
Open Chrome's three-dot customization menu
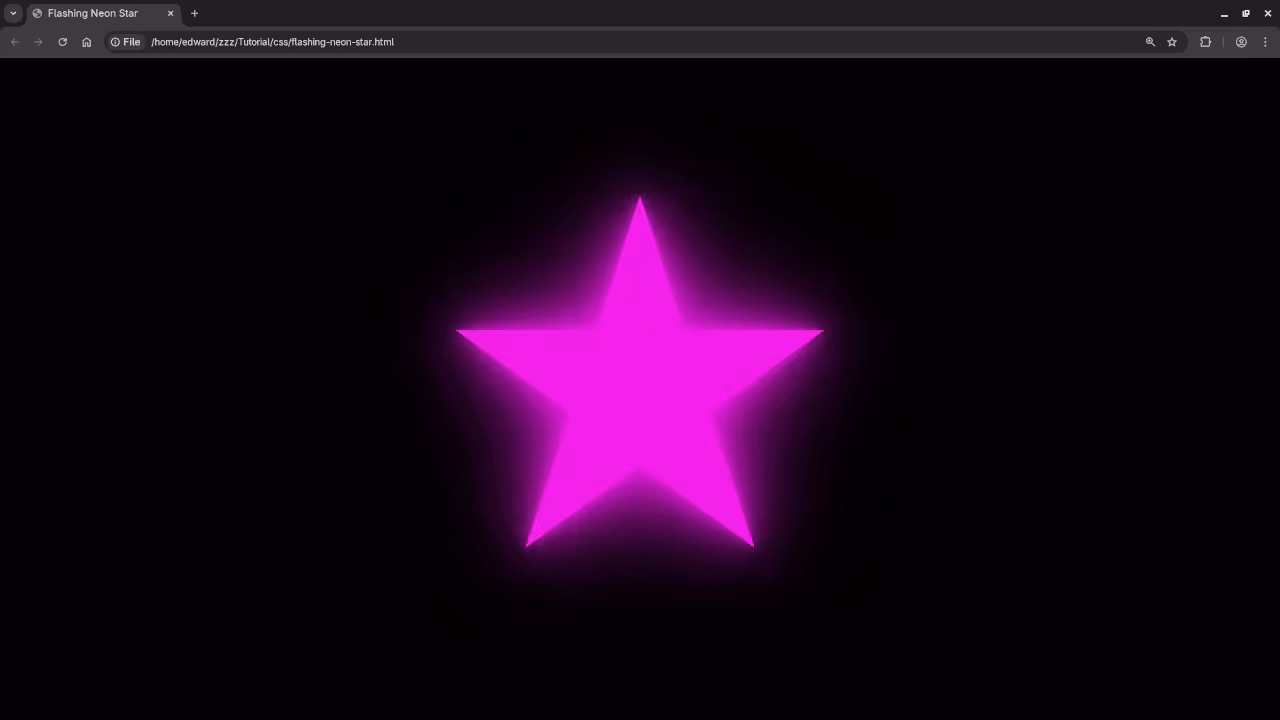[1266, 42]
